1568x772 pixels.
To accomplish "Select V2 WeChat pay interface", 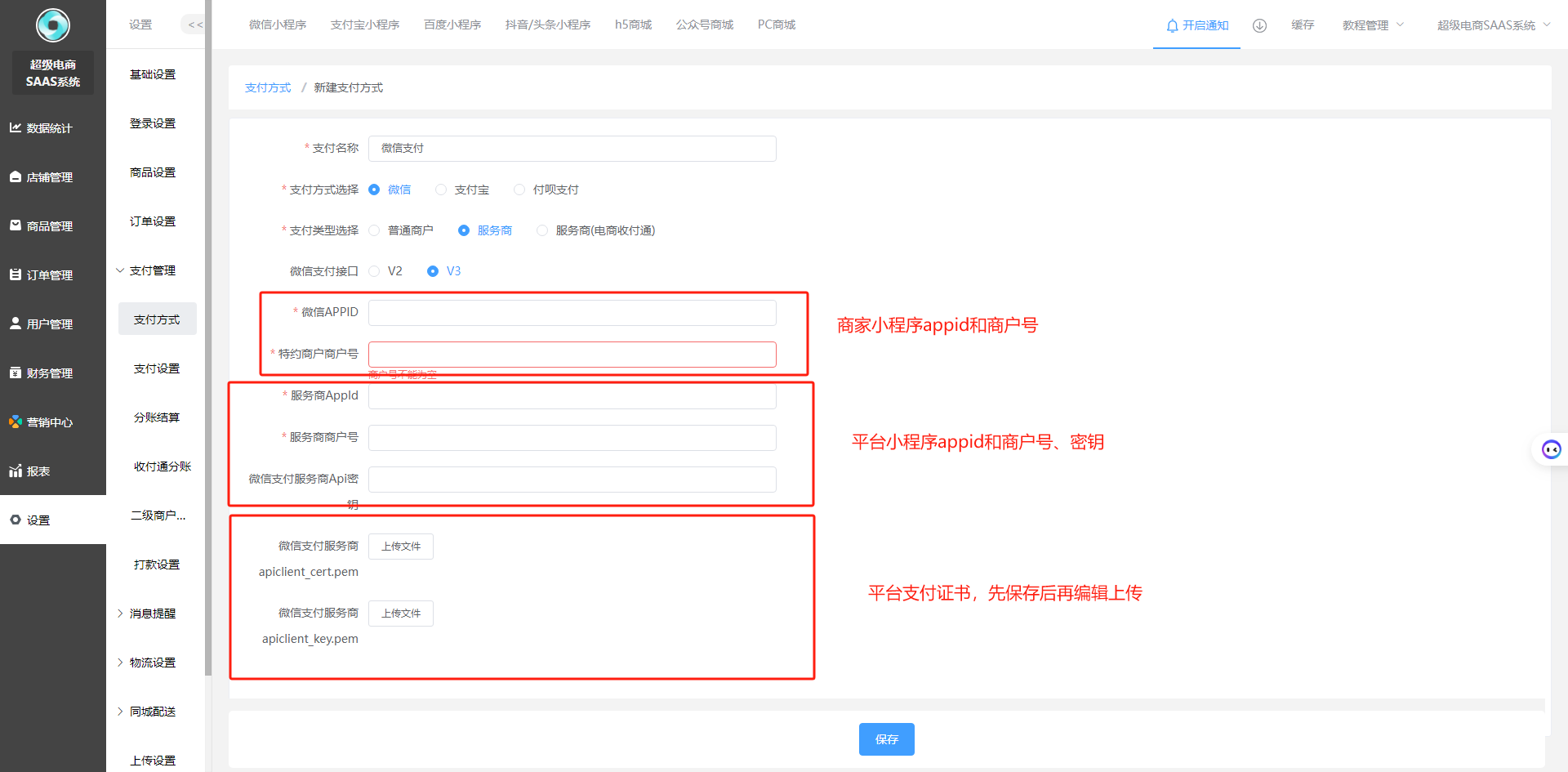I will pos(374,271).
